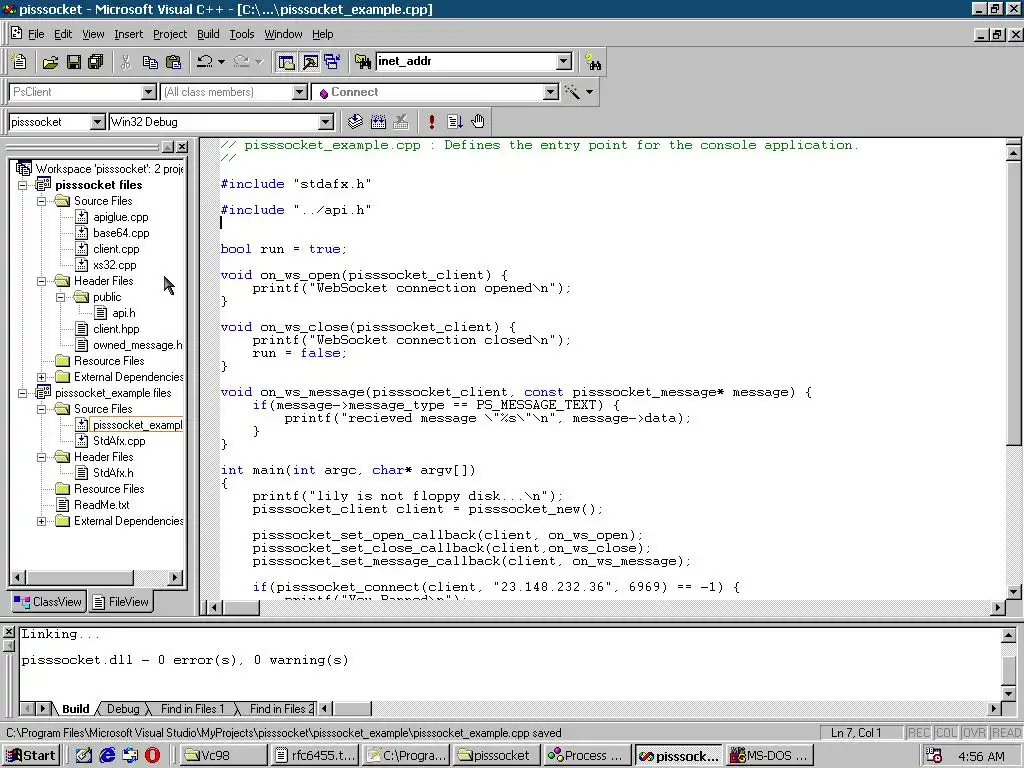Expand pisssocket's External Dependencies folder

click(42, 377)
